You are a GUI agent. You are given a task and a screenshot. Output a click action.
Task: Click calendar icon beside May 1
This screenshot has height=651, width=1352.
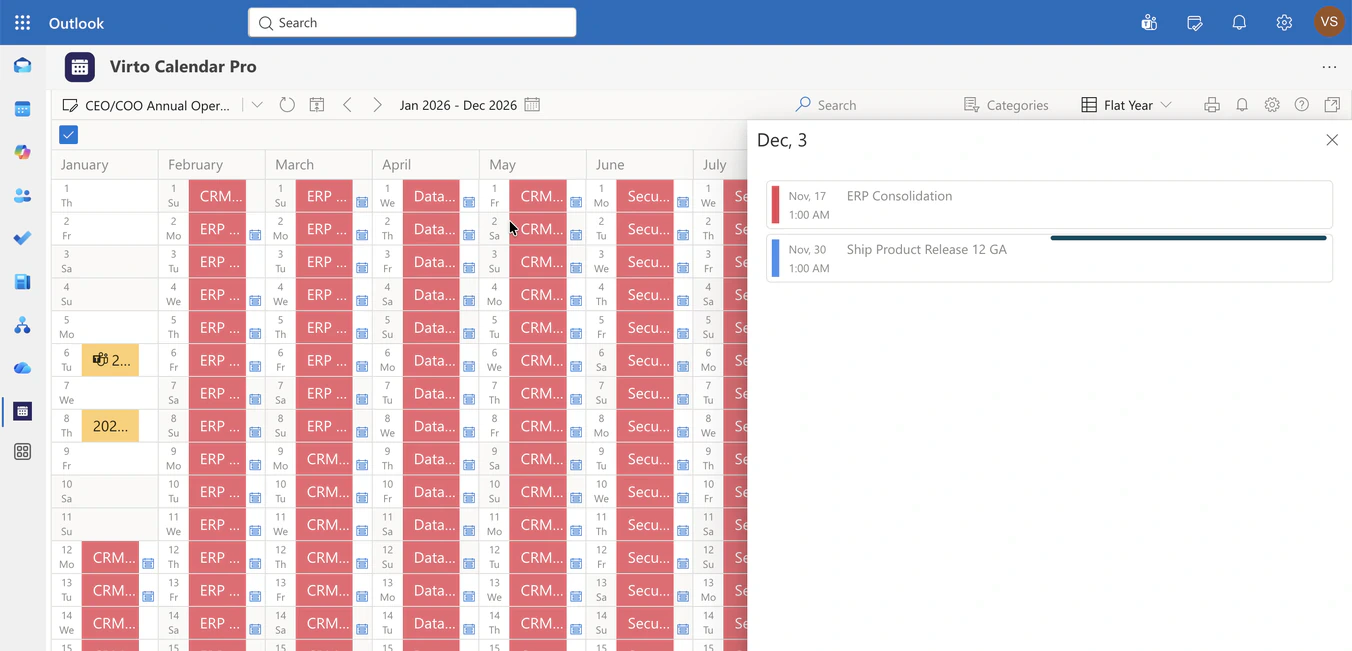point(576,202)
